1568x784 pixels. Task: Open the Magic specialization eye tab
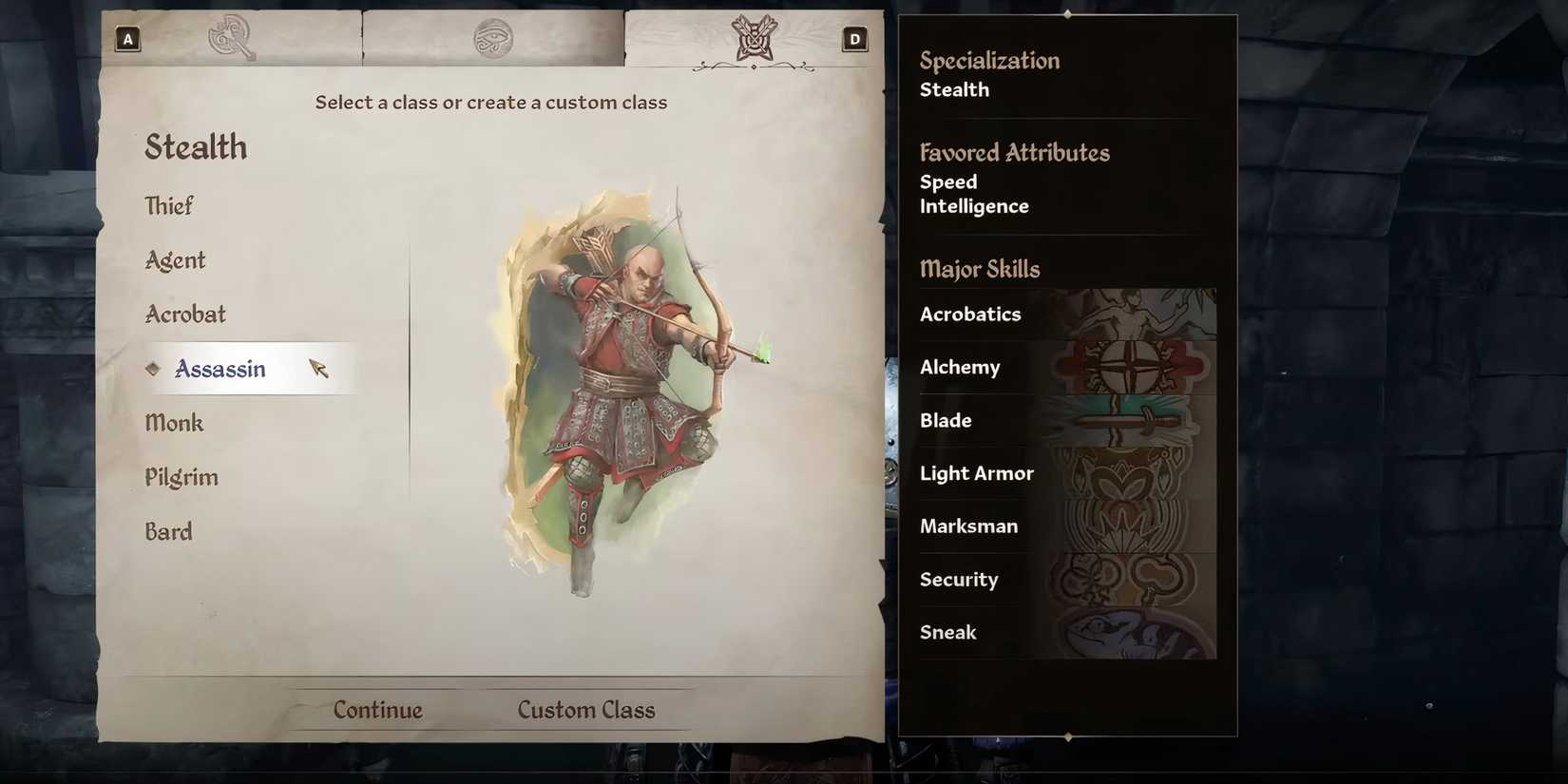493,38
